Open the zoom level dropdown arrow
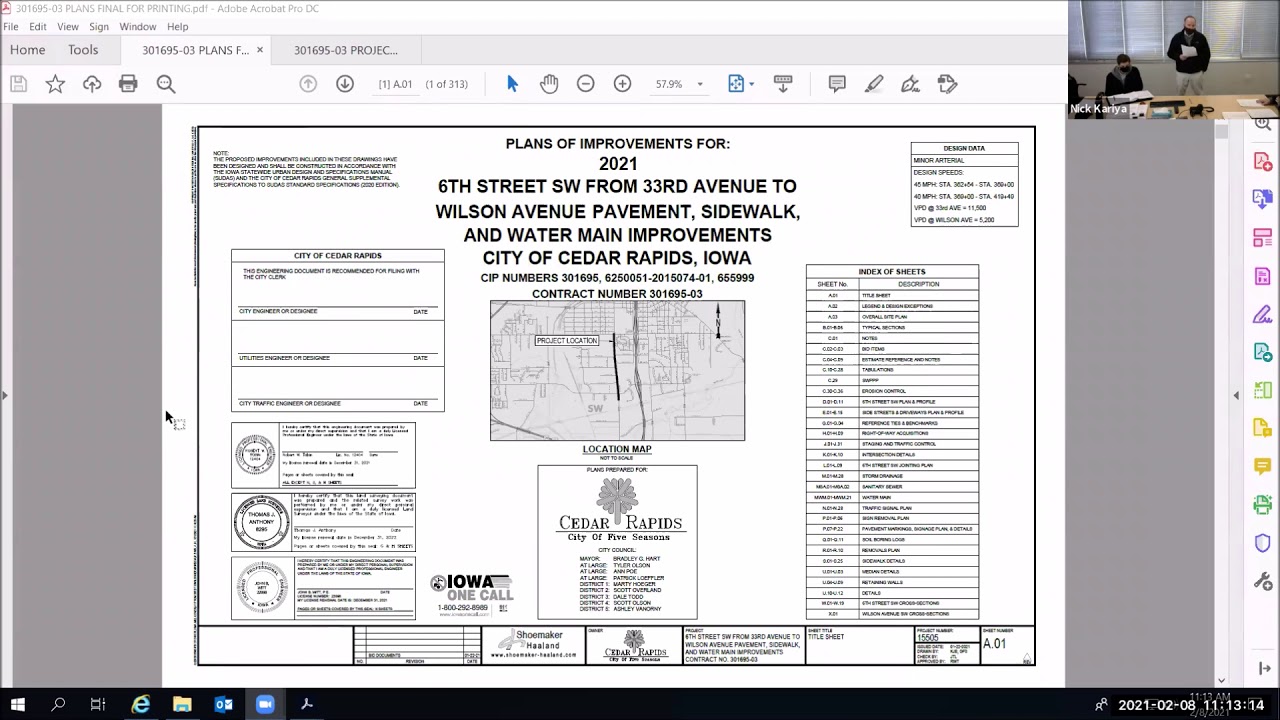Viewport: 1280px width, 720px height. 700,84
